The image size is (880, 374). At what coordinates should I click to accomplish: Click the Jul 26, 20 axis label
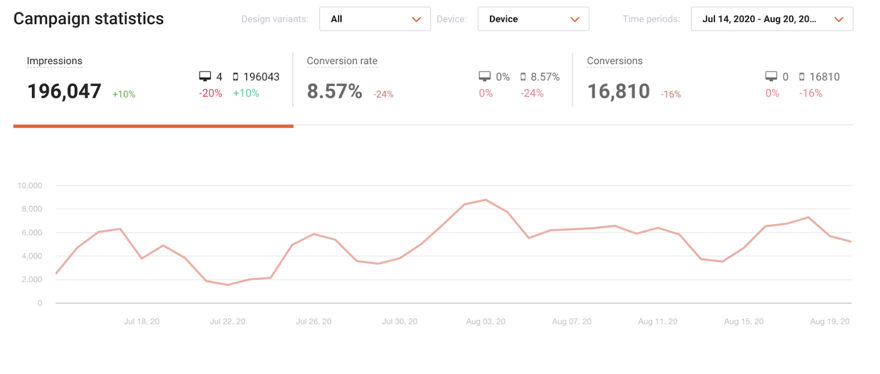coord(313,322)
